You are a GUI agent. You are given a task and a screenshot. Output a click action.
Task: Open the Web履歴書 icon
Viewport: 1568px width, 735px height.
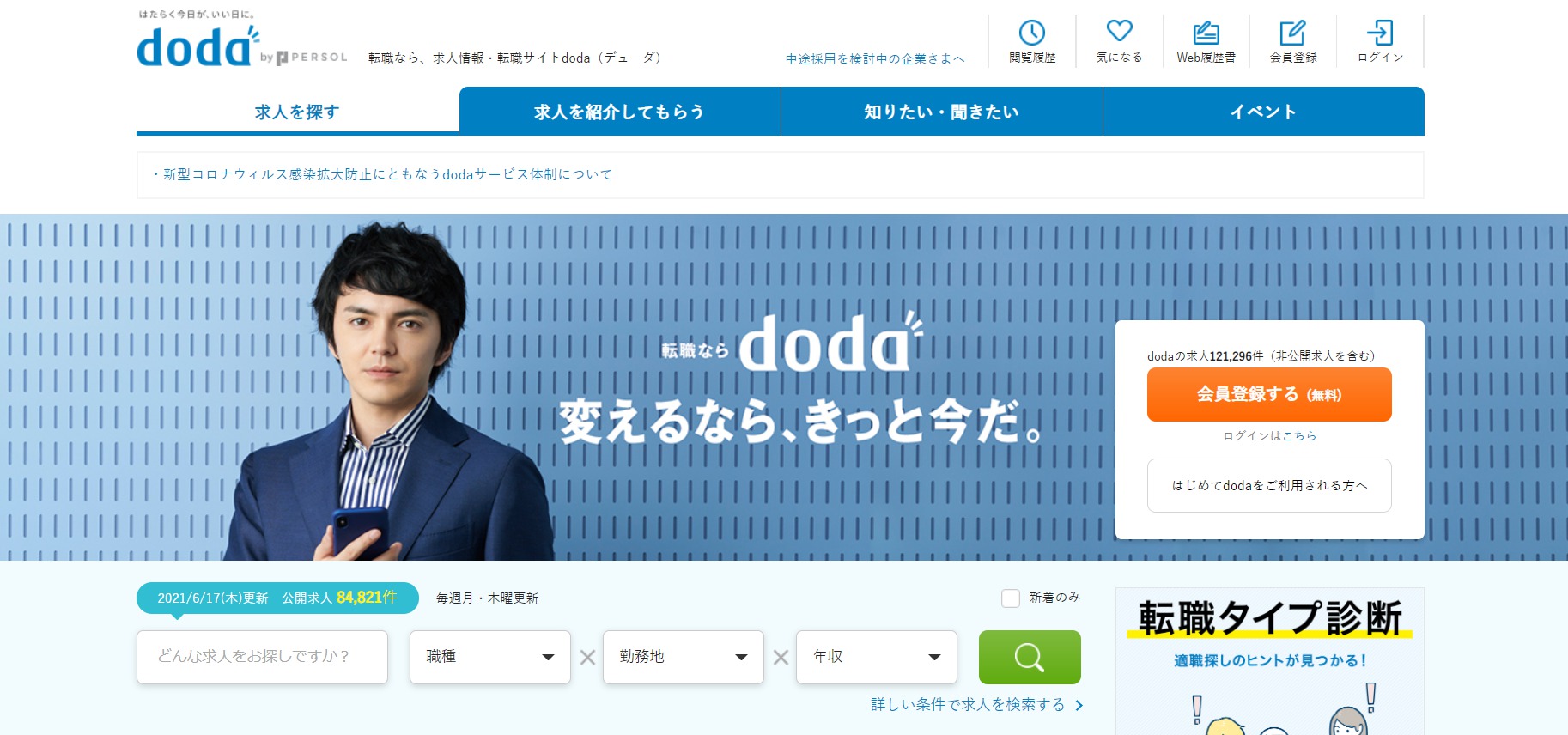pyautogui.click(x=1206, y=33)
